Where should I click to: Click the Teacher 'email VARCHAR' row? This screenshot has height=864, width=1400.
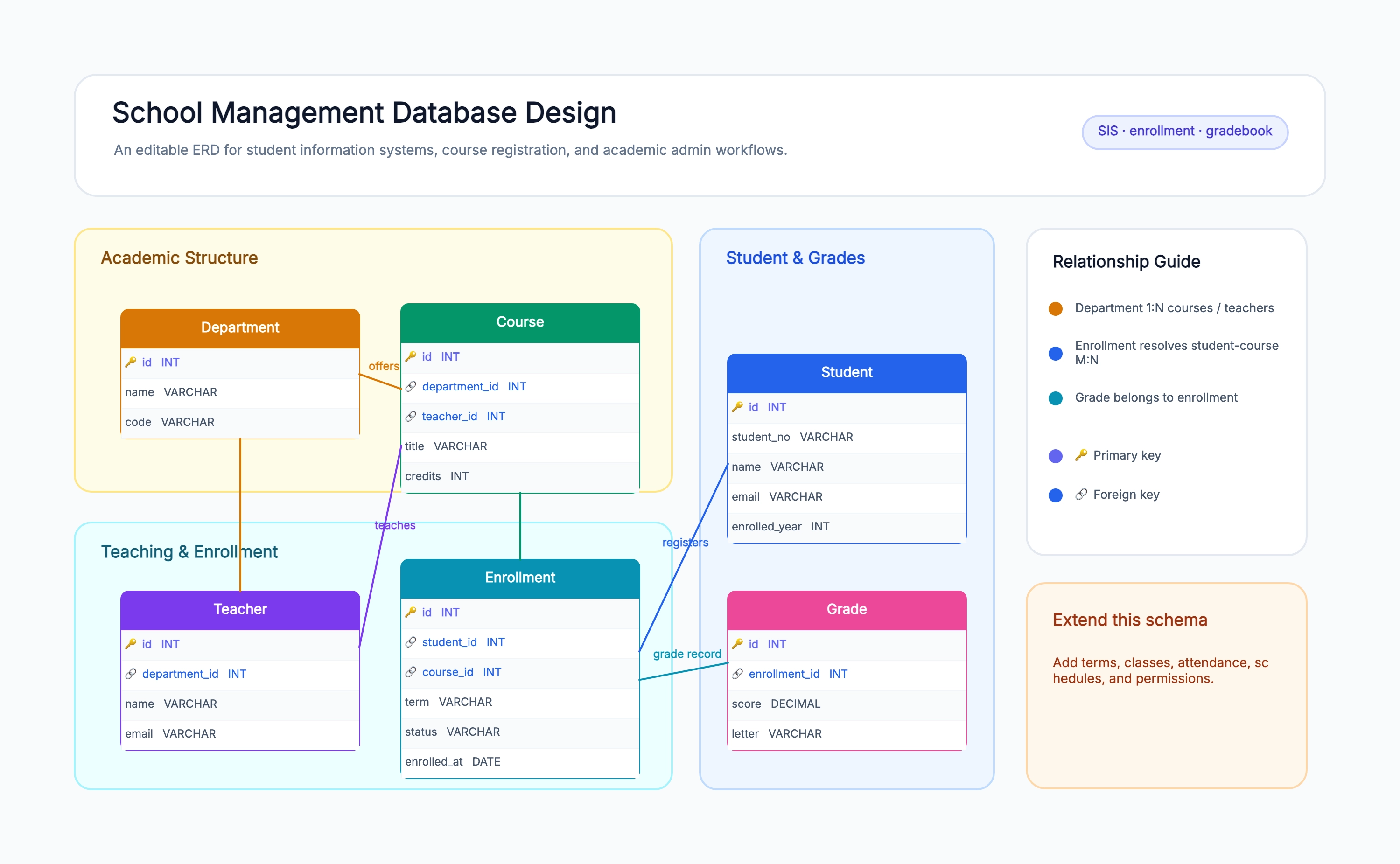(x=240, y=734)
